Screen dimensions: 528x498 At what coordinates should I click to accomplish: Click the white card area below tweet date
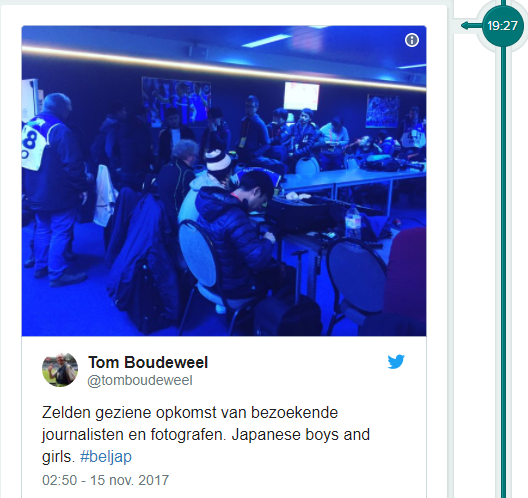(224, 493)
